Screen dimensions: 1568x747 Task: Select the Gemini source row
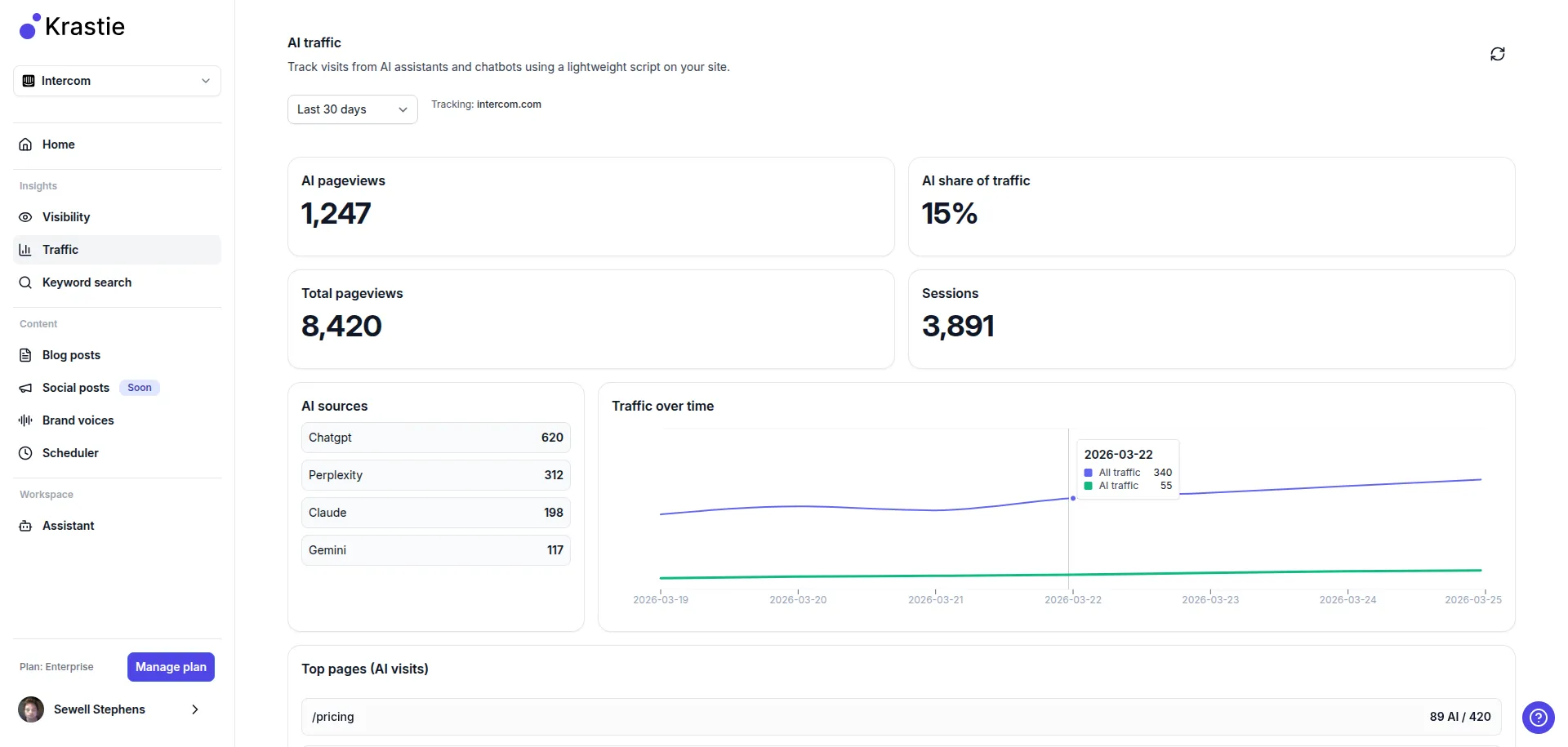(x=436, y=550)
